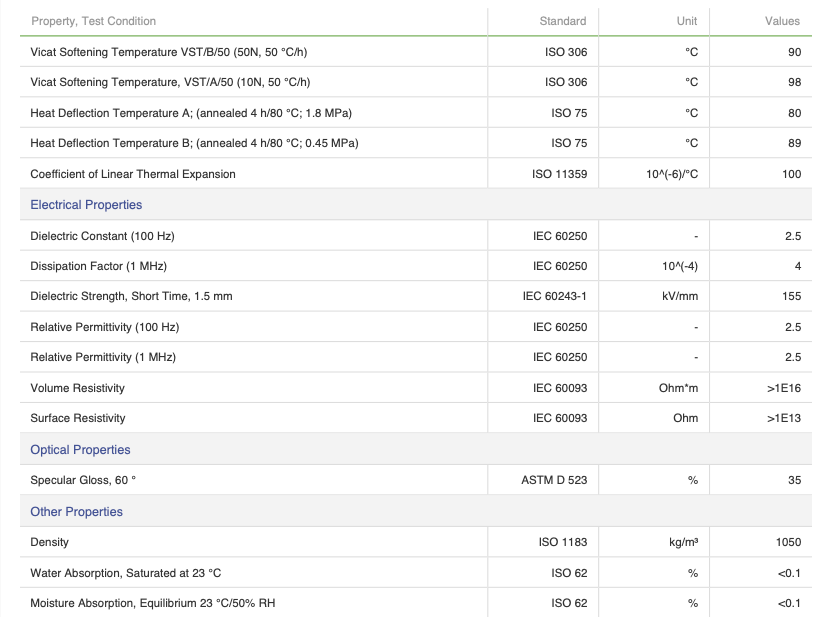This screenshot has height=617, width=831.
Task: Click Moisture Absorption, Equilibrium row label
Action: 153,603
